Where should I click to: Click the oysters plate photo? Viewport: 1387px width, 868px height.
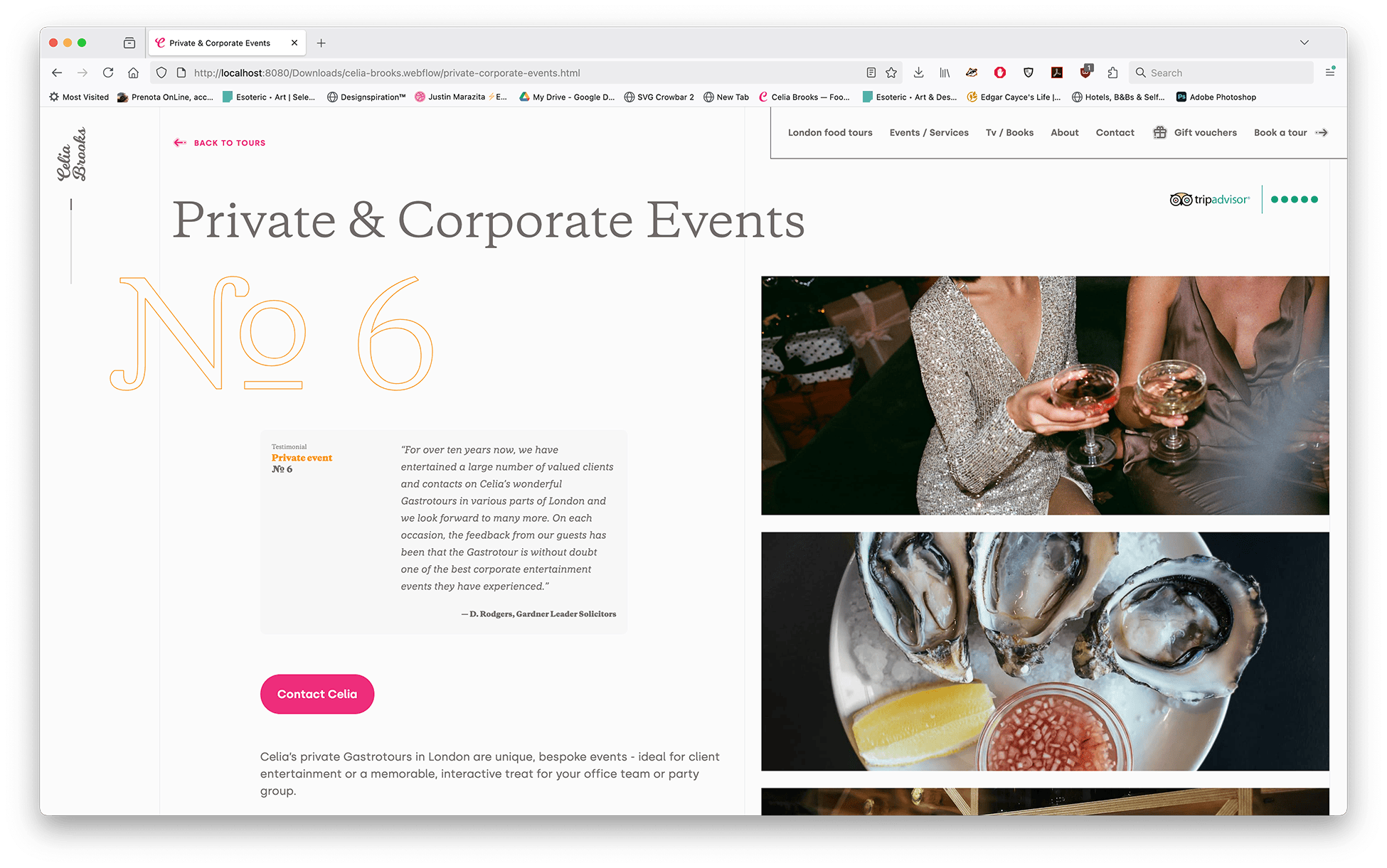[1044, 651]
